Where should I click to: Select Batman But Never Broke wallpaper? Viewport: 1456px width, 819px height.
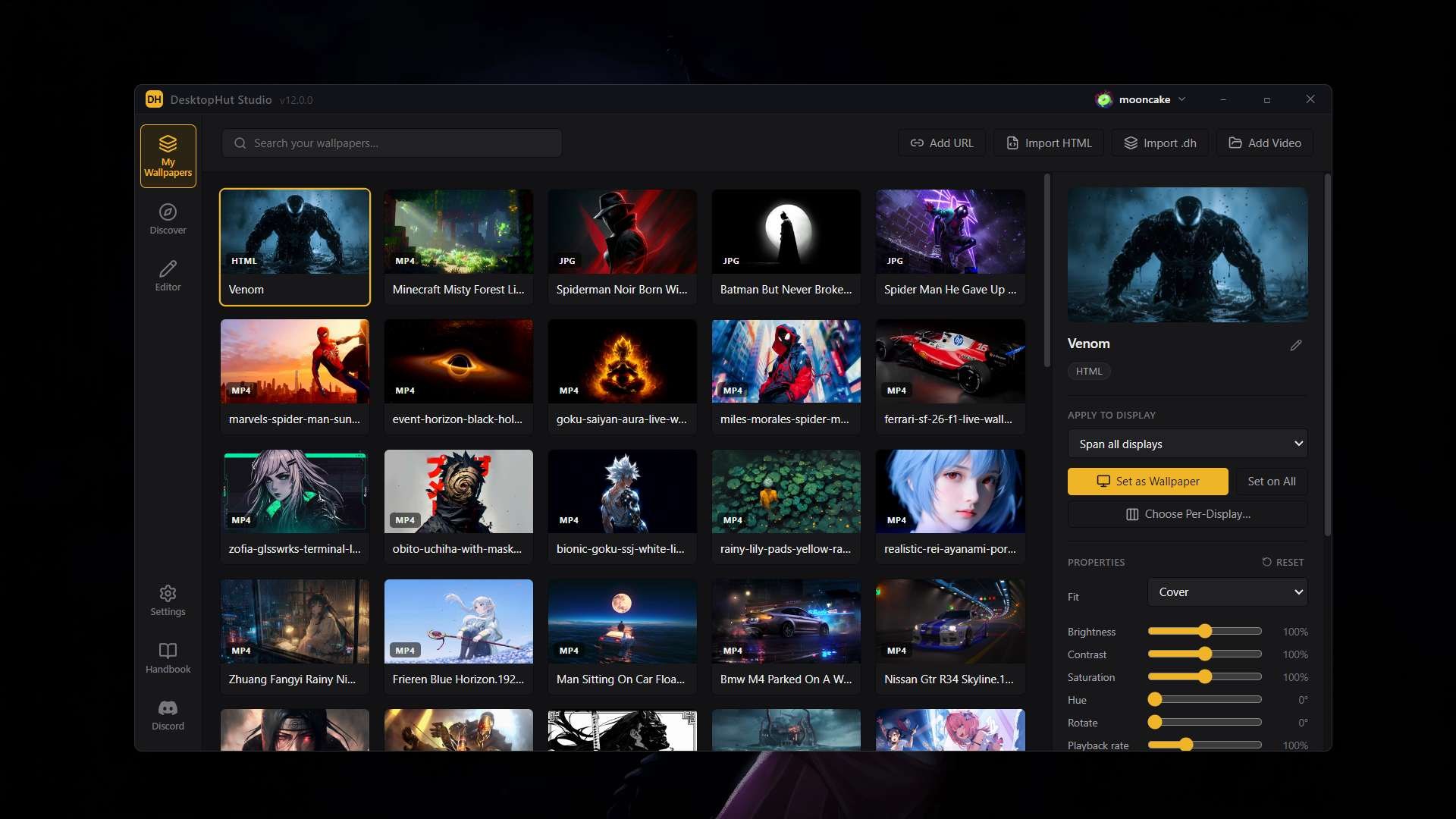pyautogui.click(x=786, y=247)
